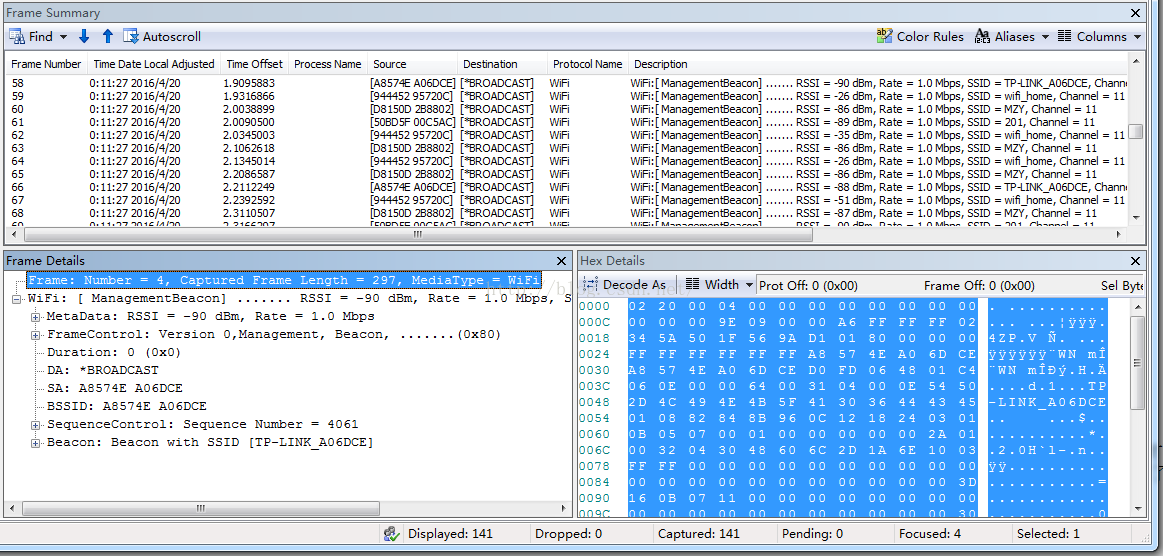This screenshot has width=1163, height=556.
Task: Click the status bar capture icon
Action: [x=392, y=534]
